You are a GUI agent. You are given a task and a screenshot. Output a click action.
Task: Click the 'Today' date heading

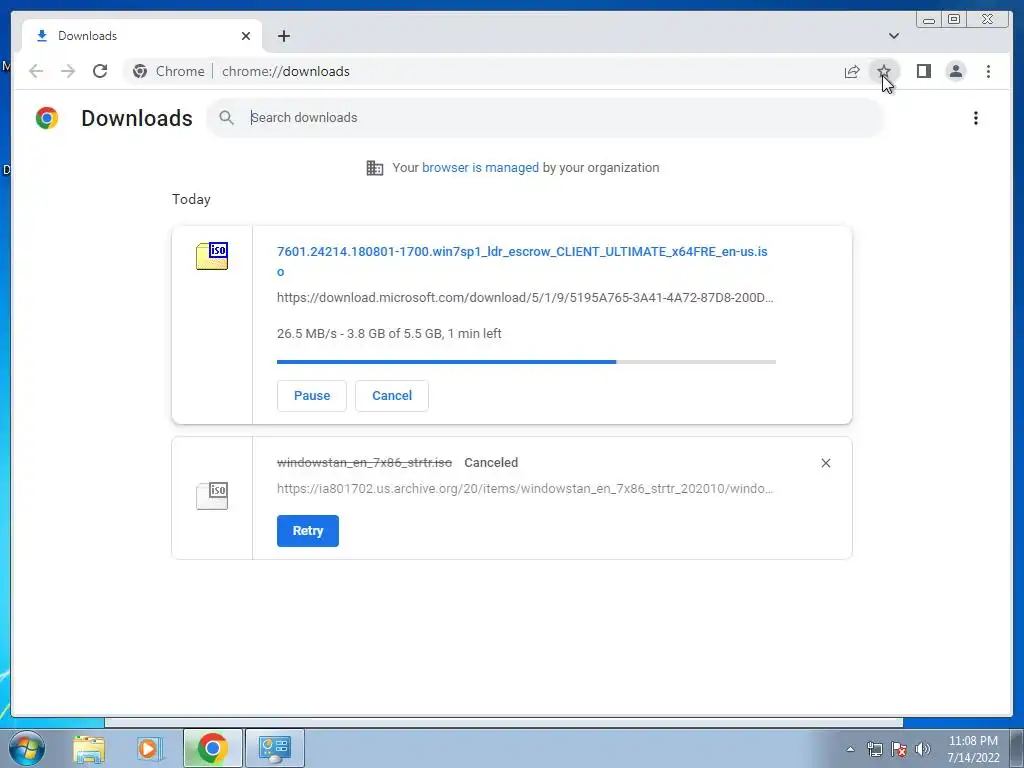pyautogui.click(x=191, y=199)
